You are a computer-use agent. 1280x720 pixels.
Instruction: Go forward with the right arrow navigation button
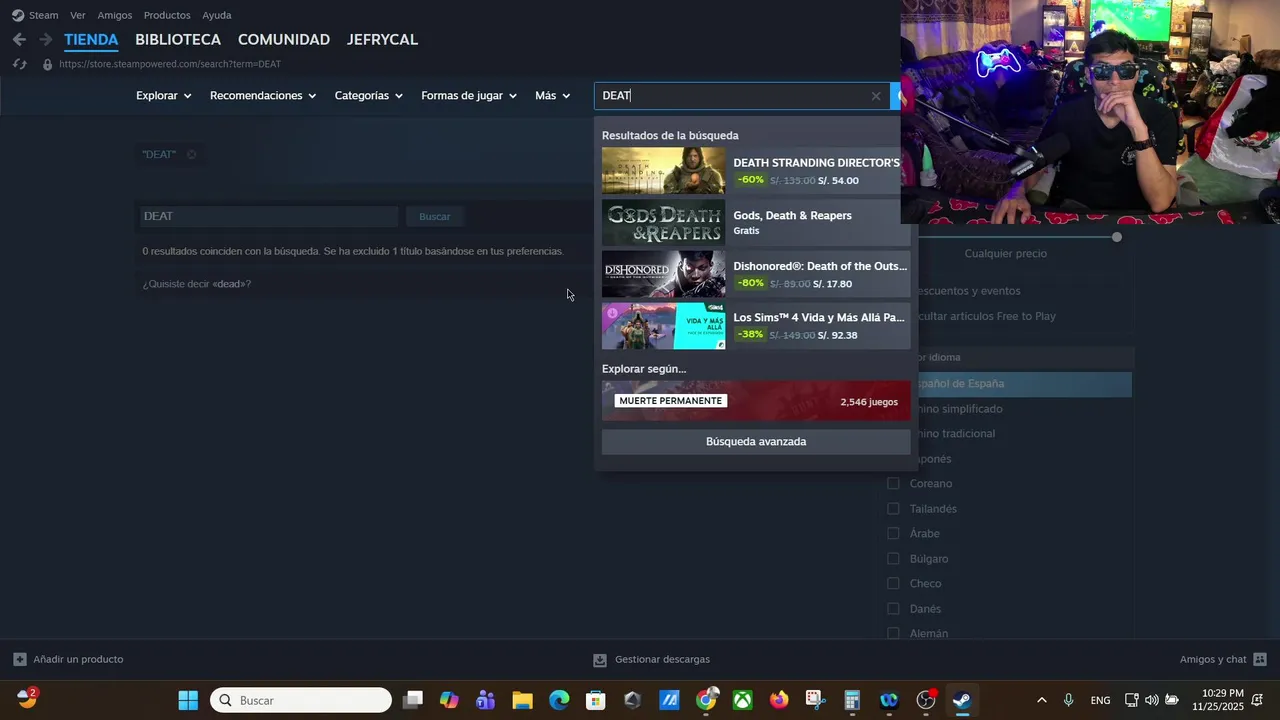(45, 40)
